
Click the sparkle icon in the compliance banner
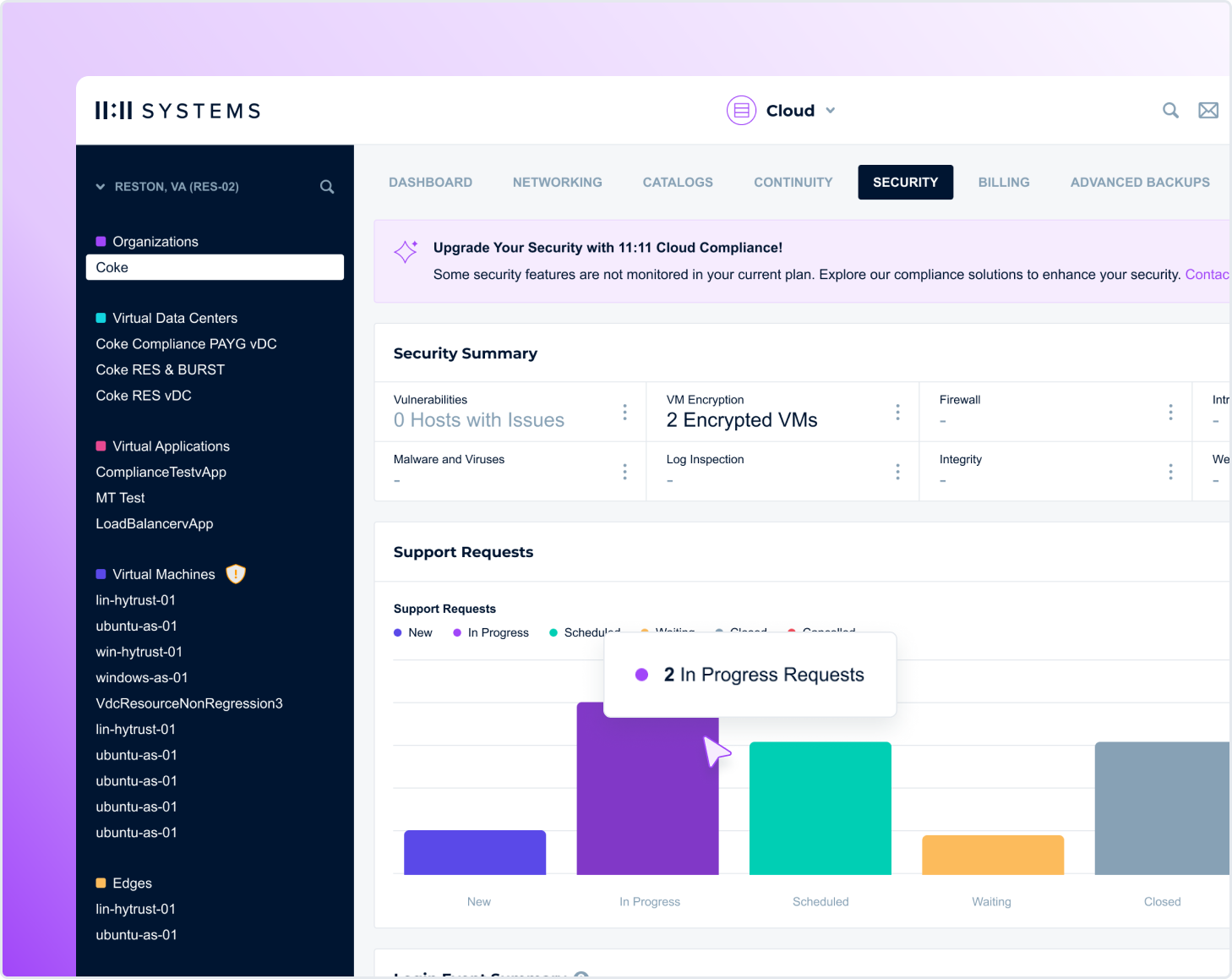point(406,251)
